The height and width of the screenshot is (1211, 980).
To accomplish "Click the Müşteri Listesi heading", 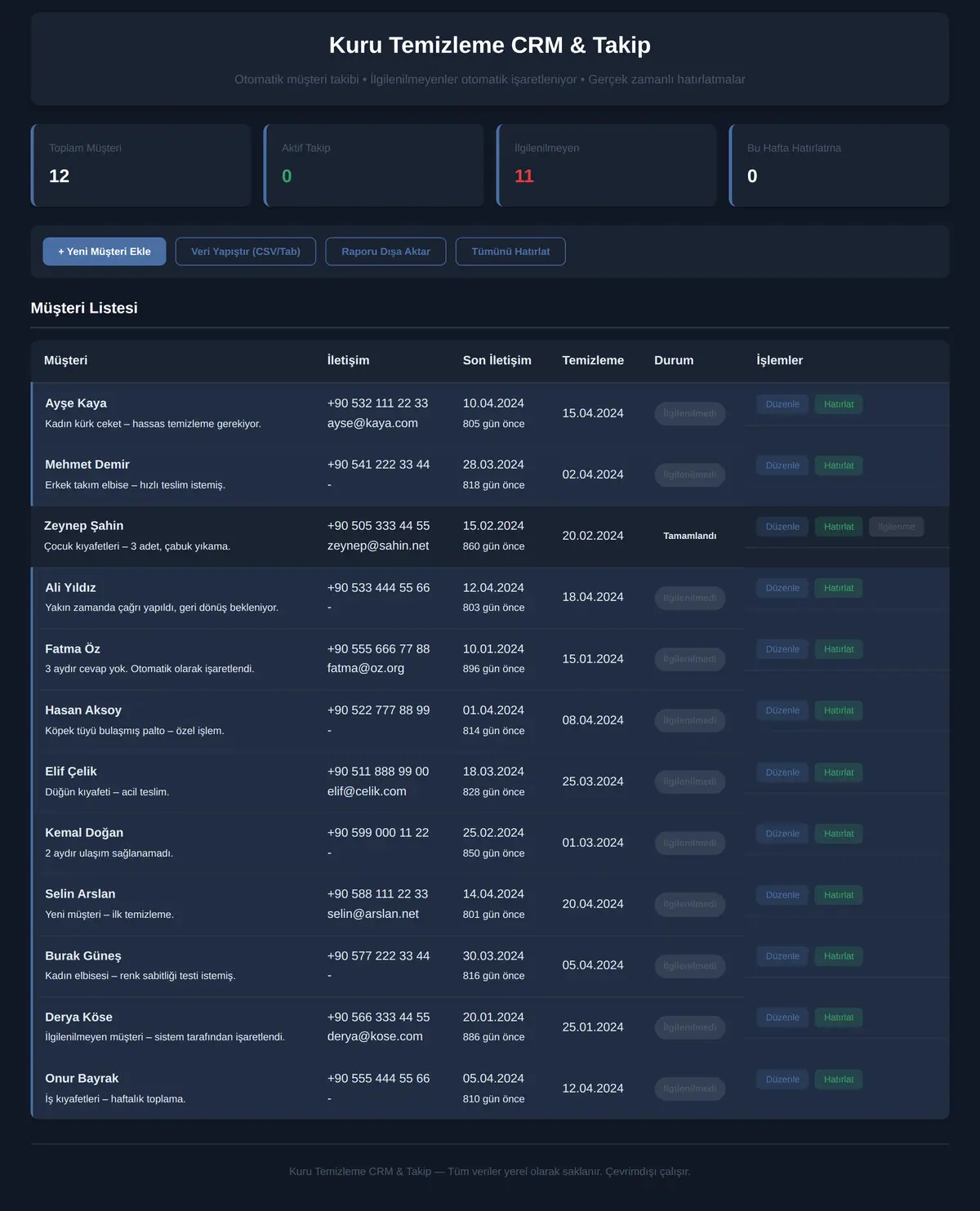I will pos(84,308).
